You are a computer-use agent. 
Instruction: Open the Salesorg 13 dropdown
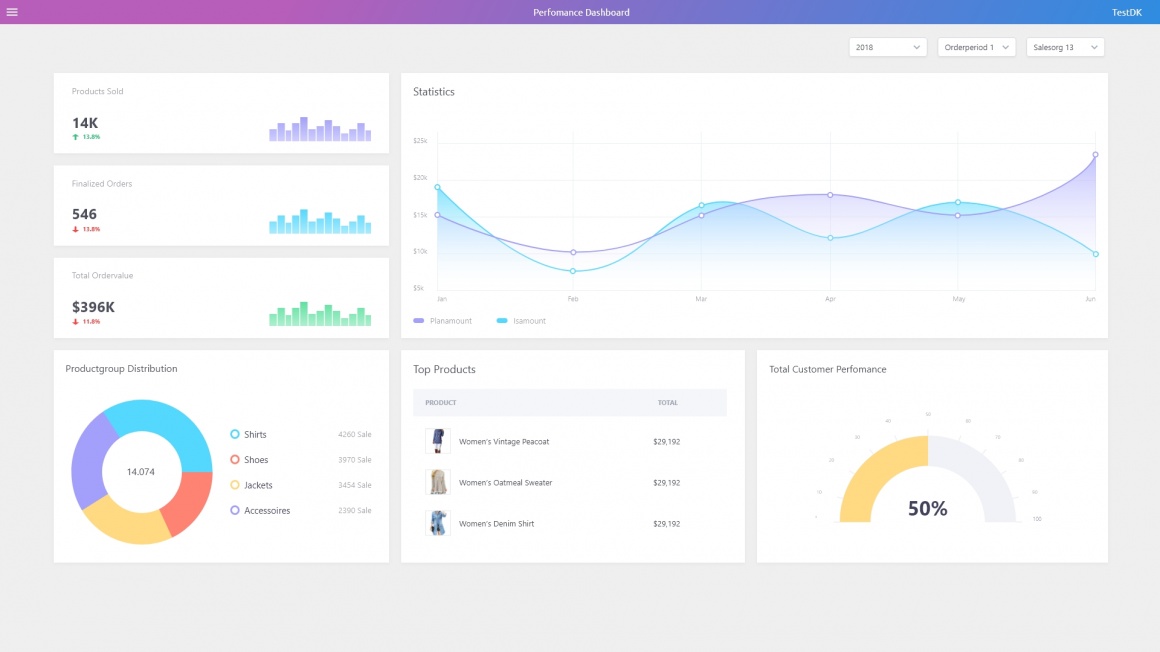(1065, 47)
